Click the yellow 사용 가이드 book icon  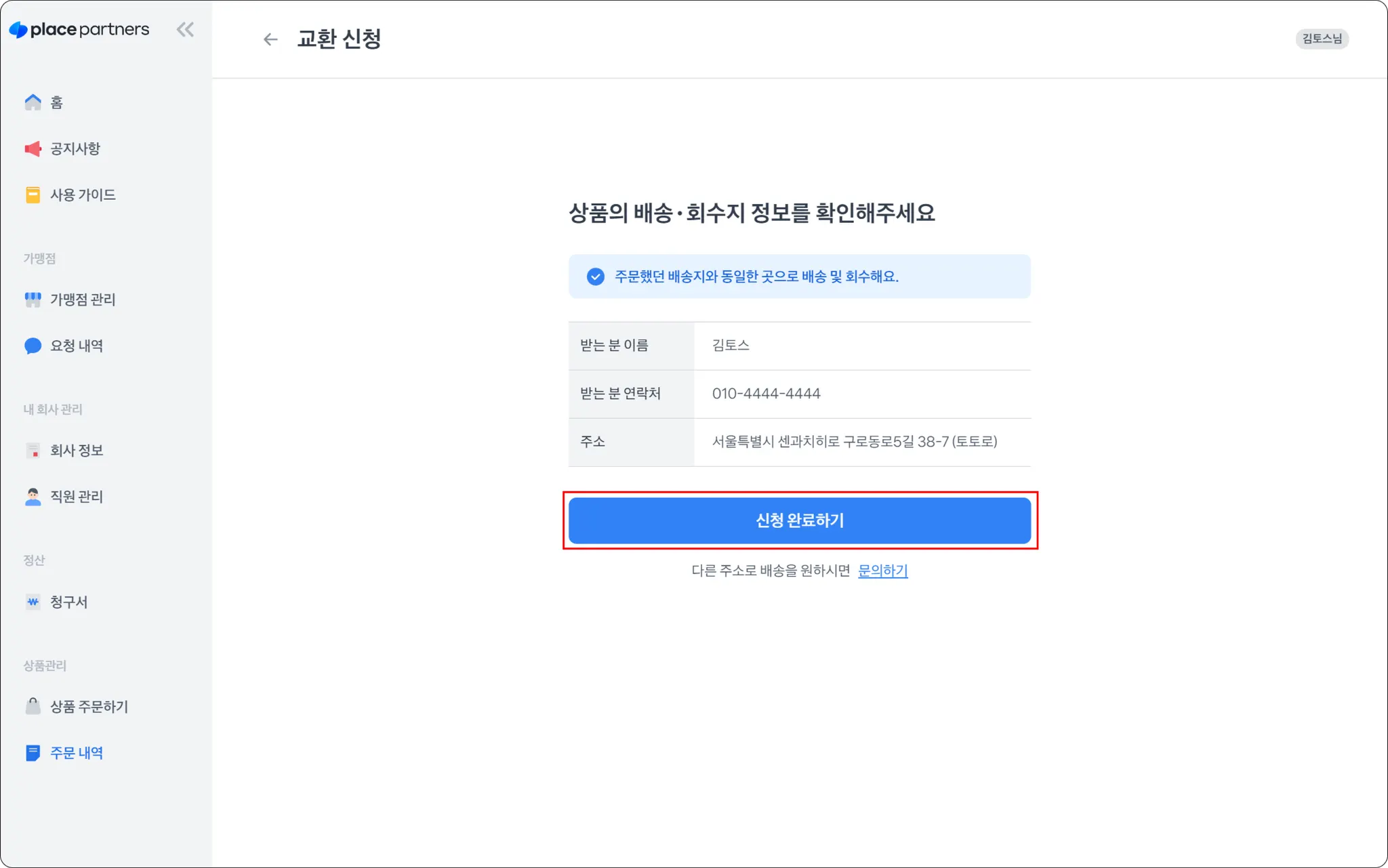coord(33,195)
